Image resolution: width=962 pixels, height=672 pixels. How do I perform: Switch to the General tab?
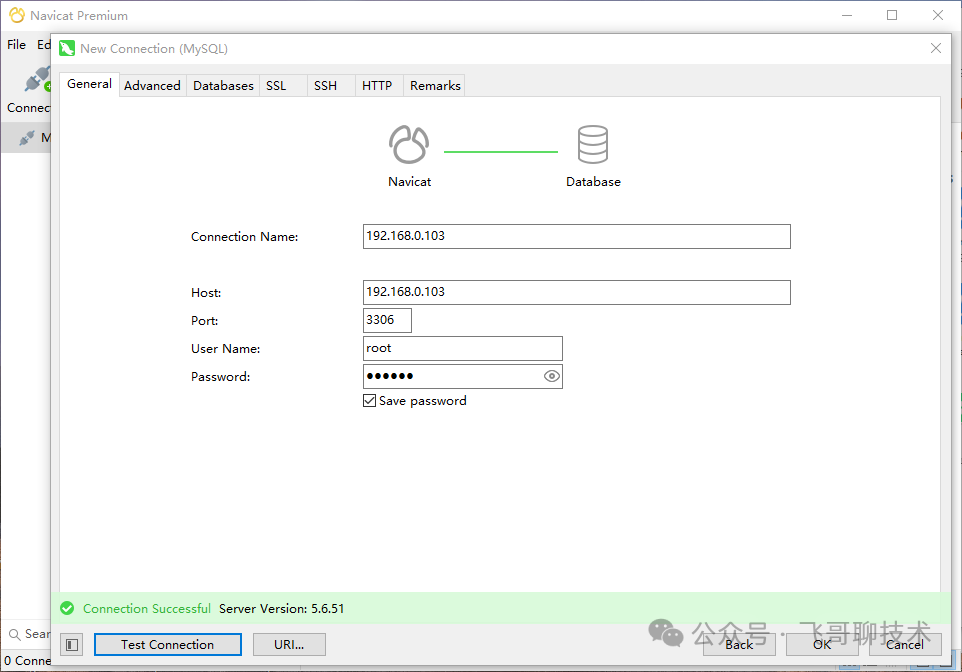(90, 84)
